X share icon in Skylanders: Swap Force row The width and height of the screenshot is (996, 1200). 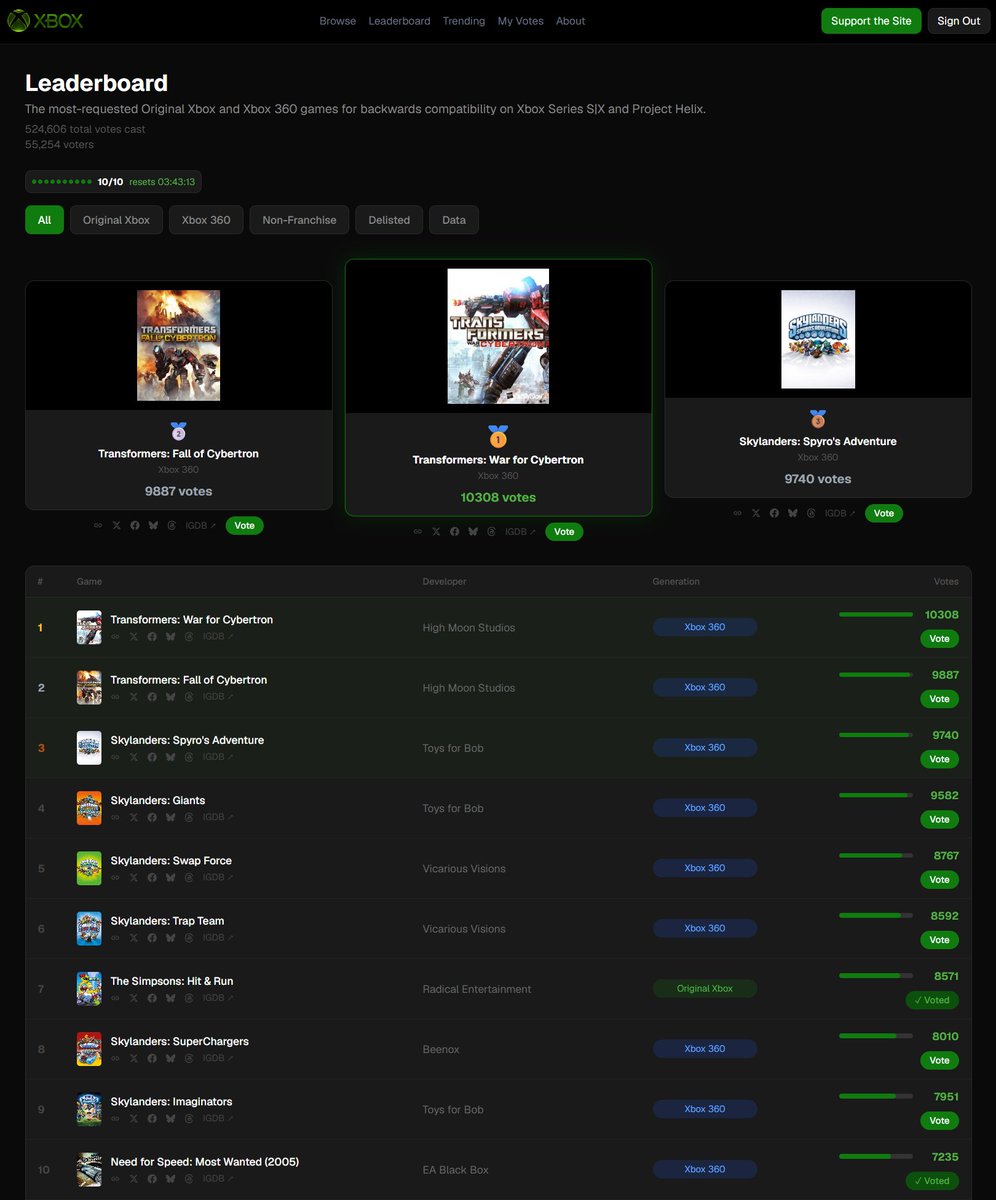click(x=134, y=877)
